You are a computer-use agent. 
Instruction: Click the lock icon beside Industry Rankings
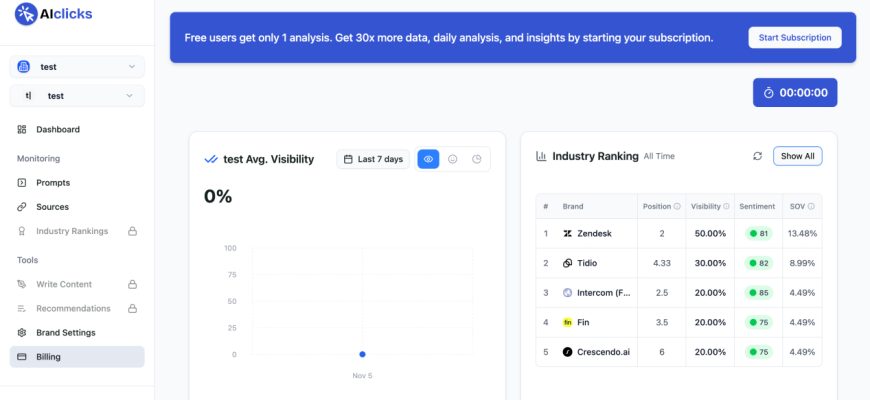132,231
